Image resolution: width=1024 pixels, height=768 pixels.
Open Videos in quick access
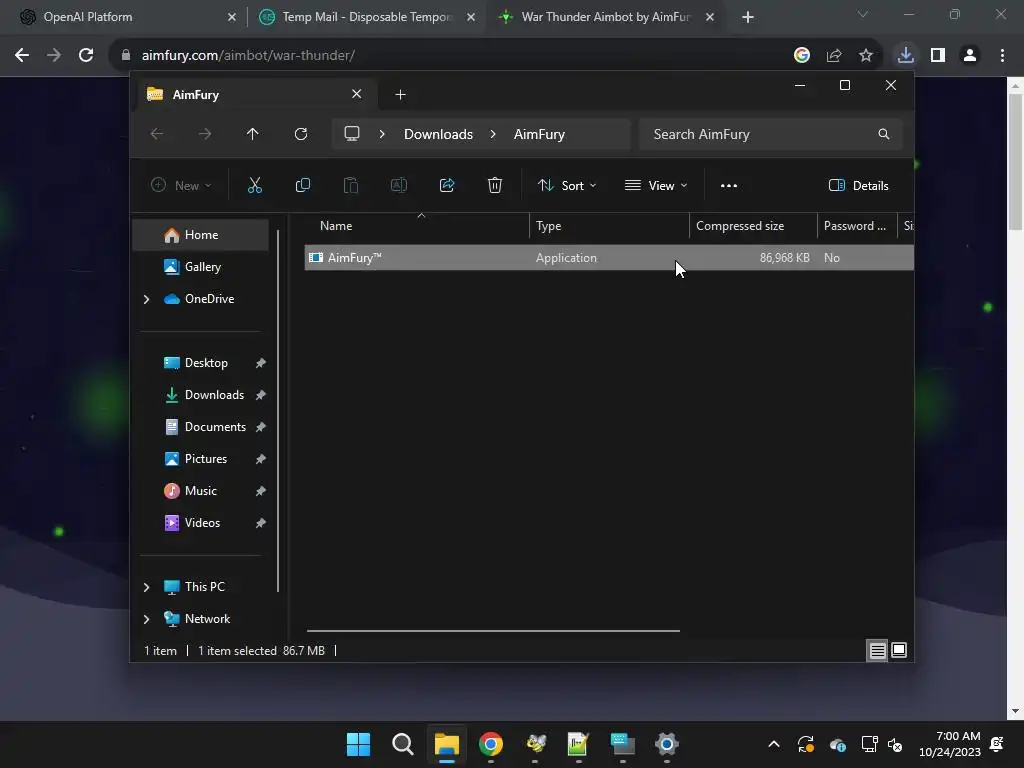click(x=200, y=522)
